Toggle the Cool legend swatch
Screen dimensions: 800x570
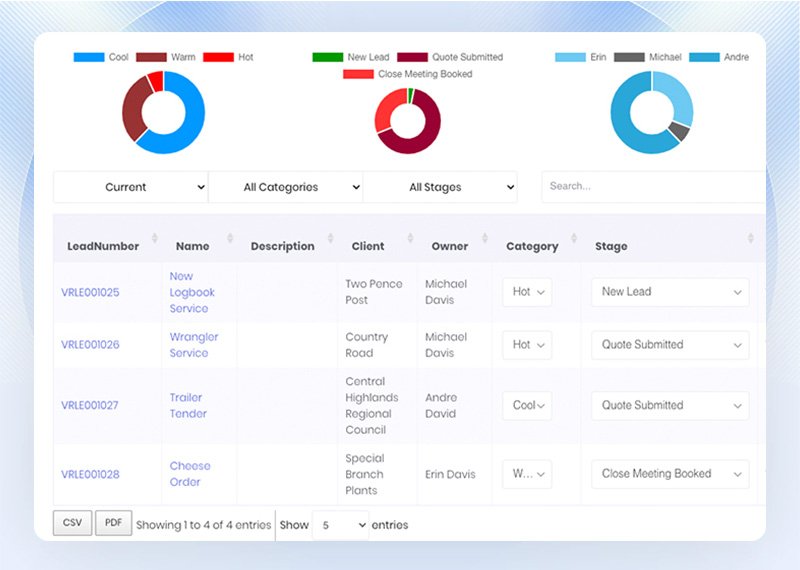click(89, 57)
